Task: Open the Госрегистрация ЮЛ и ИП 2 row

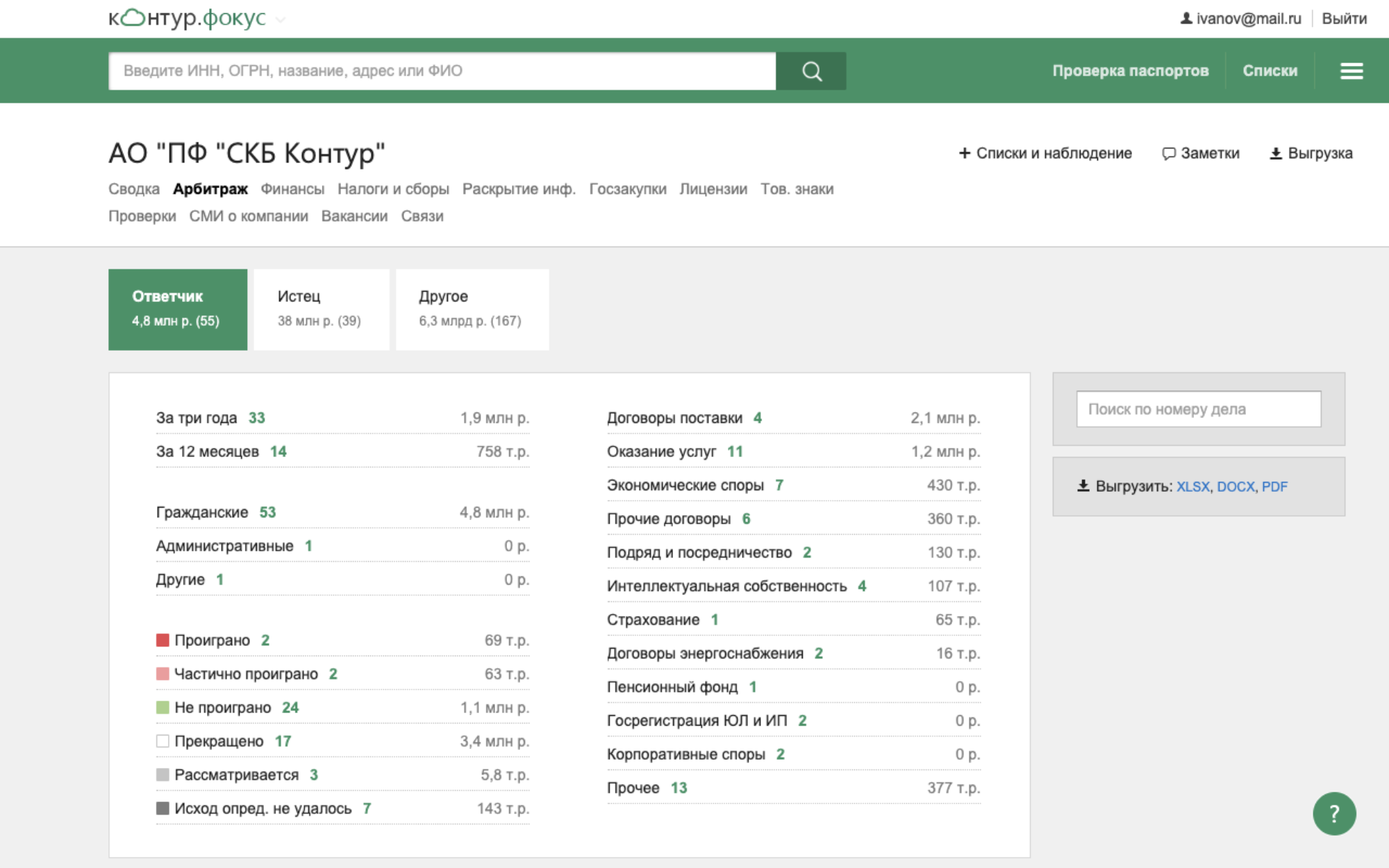Action: click(794, 721)
